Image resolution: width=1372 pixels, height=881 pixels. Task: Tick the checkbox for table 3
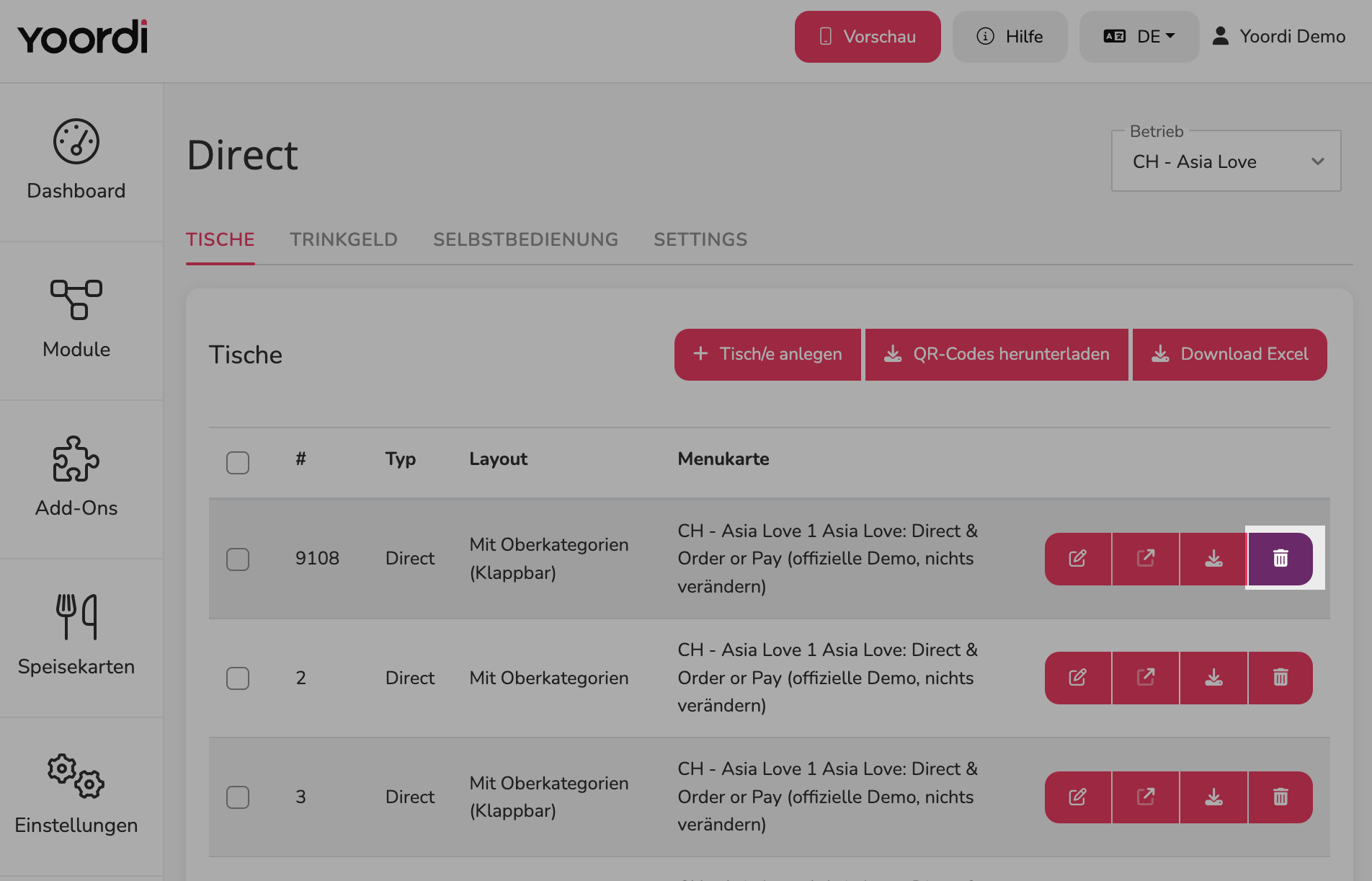click(238, 797)
